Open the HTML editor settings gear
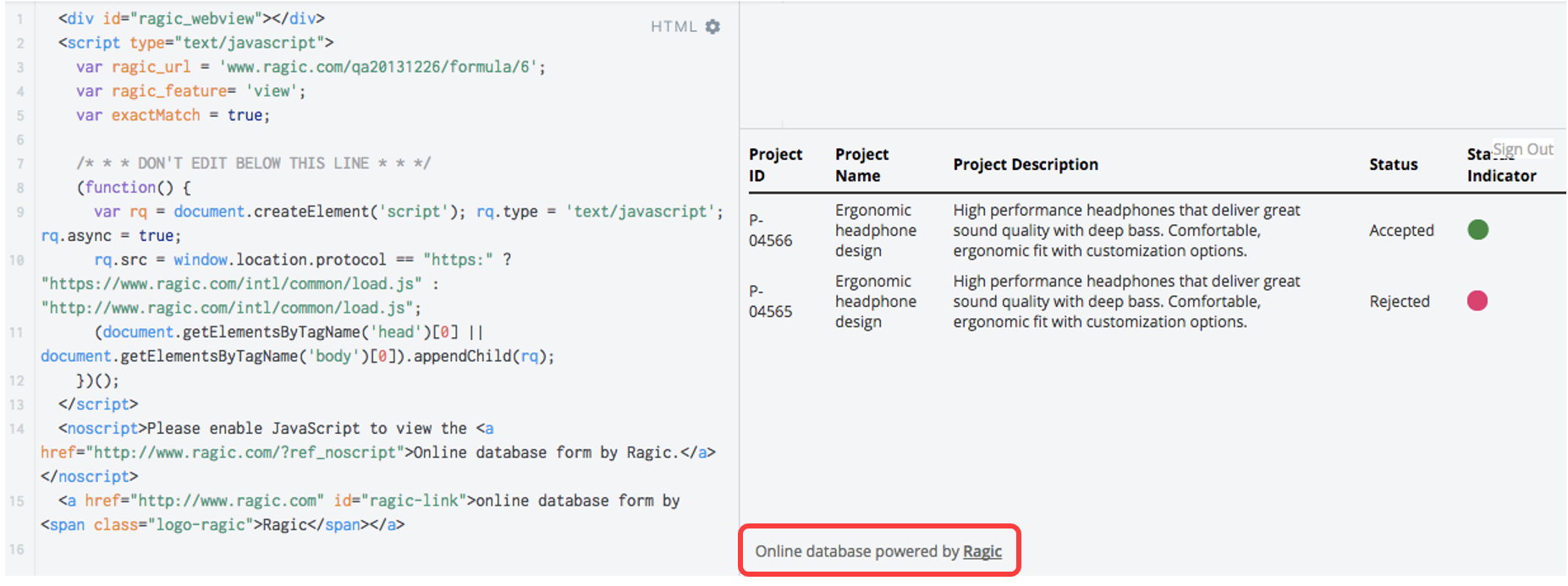The image size is (1568, 586). (712, 27)
